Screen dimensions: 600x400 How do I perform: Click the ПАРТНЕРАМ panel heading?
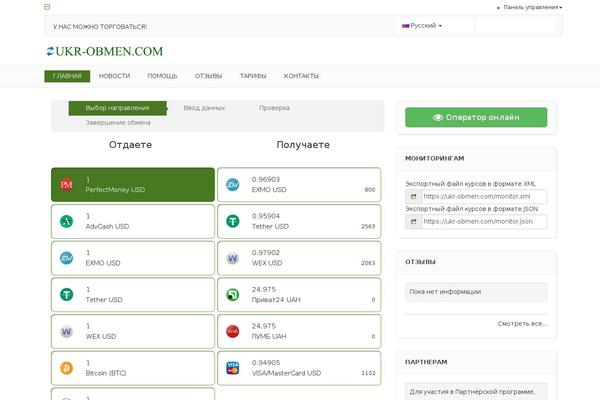point(426,362)
